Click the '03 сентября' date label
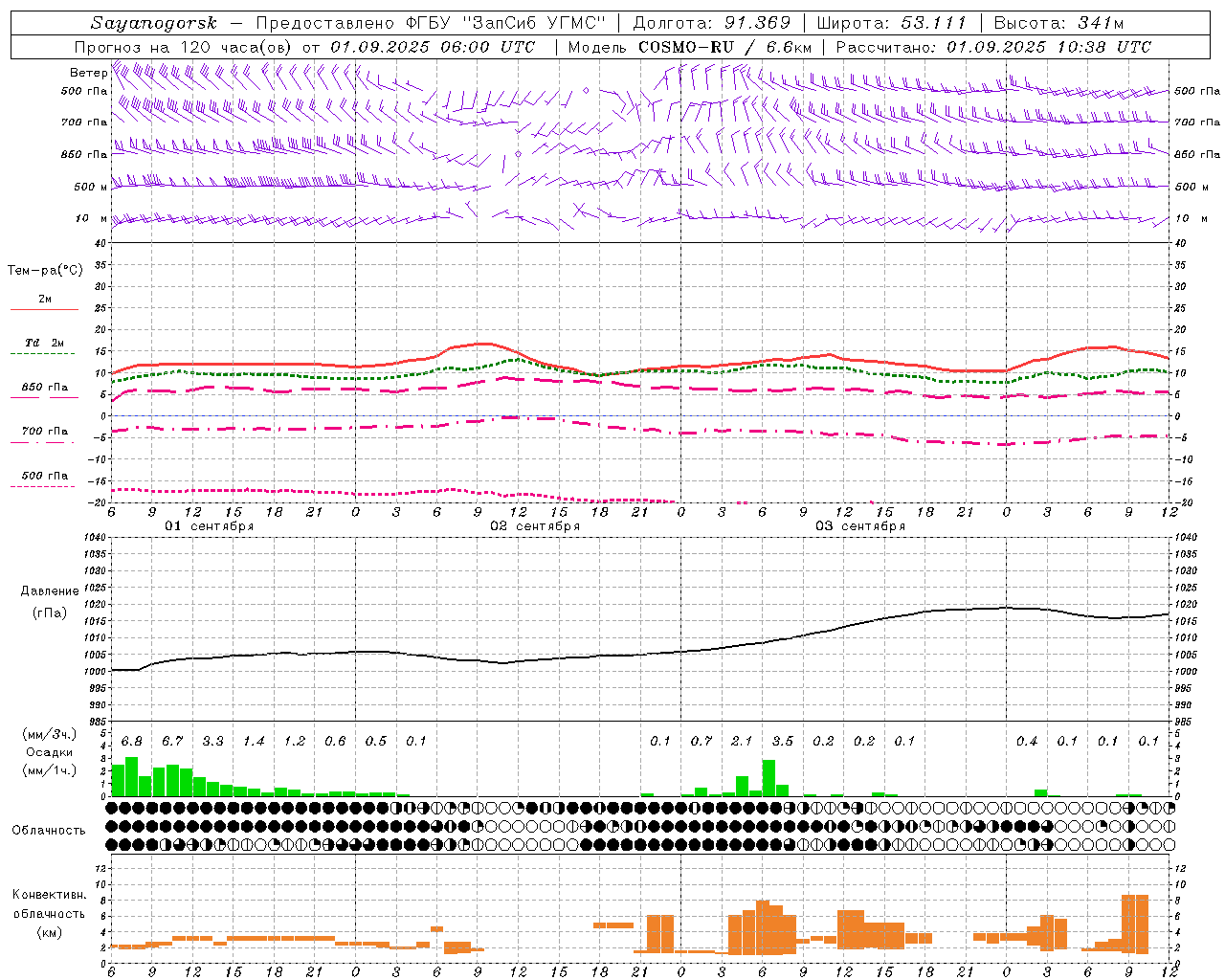The width and height of the screenshot is (1225, 980). tap(860, 526)
